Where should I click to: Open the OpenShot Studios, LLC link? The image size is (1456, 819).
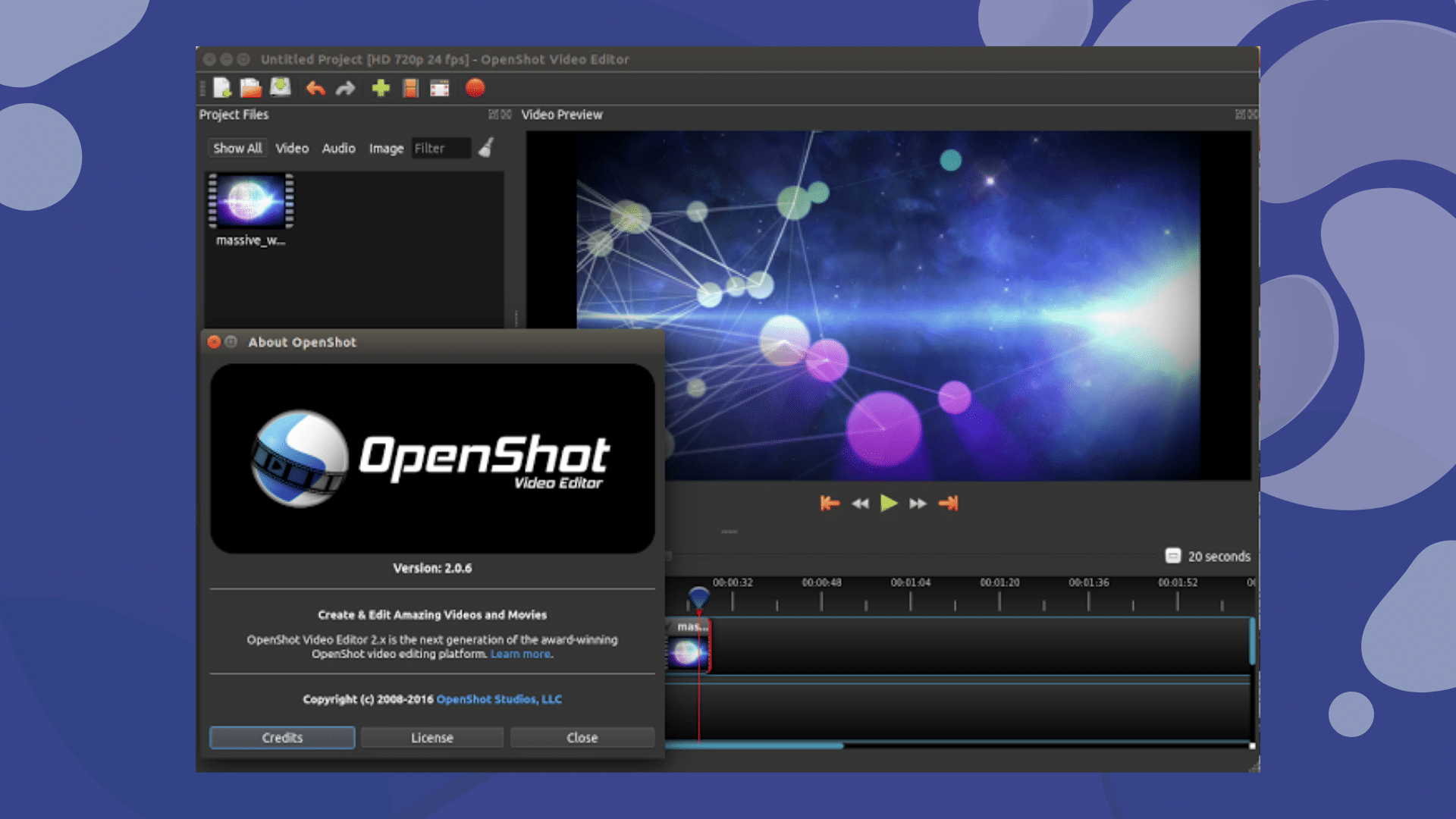point(499,699)
